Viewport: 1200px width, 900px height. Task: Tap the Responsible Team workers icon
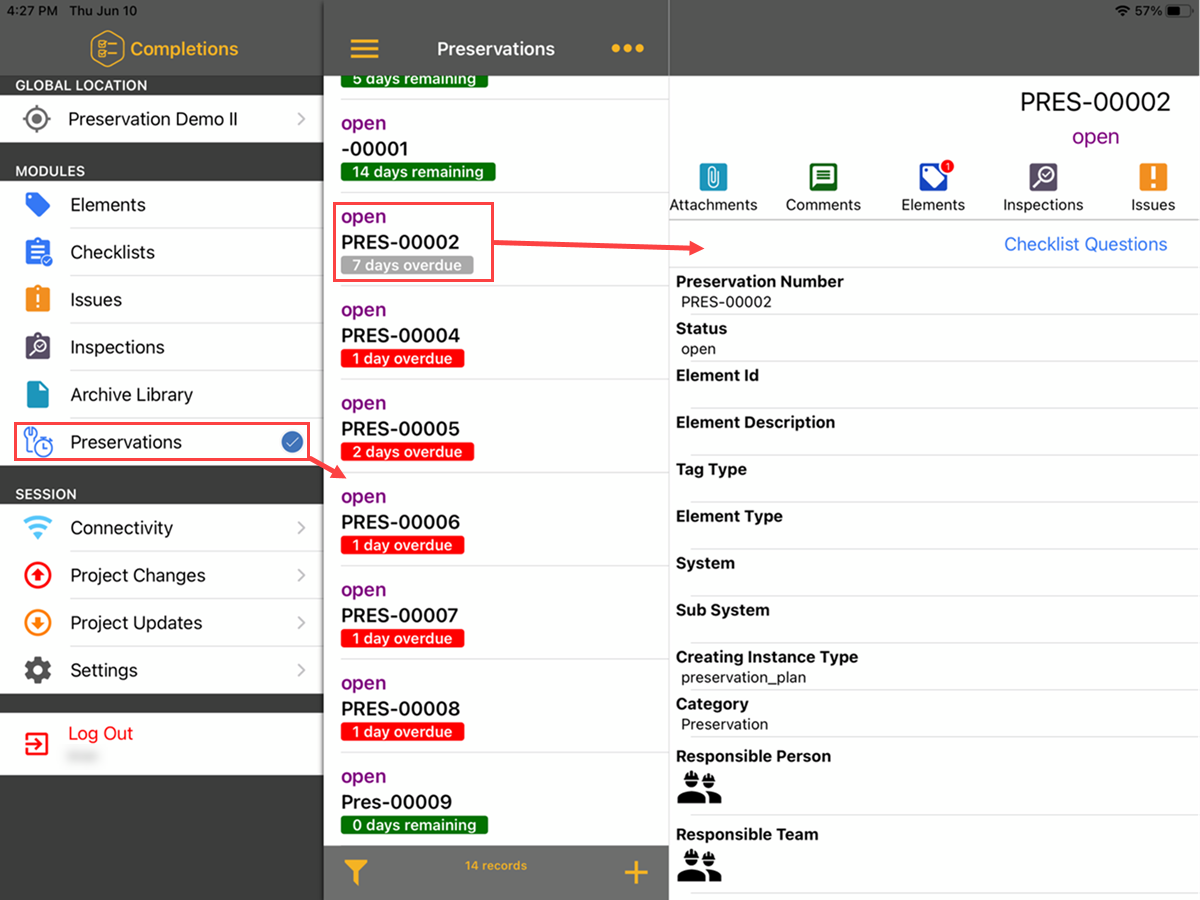(x=699, y=865)
